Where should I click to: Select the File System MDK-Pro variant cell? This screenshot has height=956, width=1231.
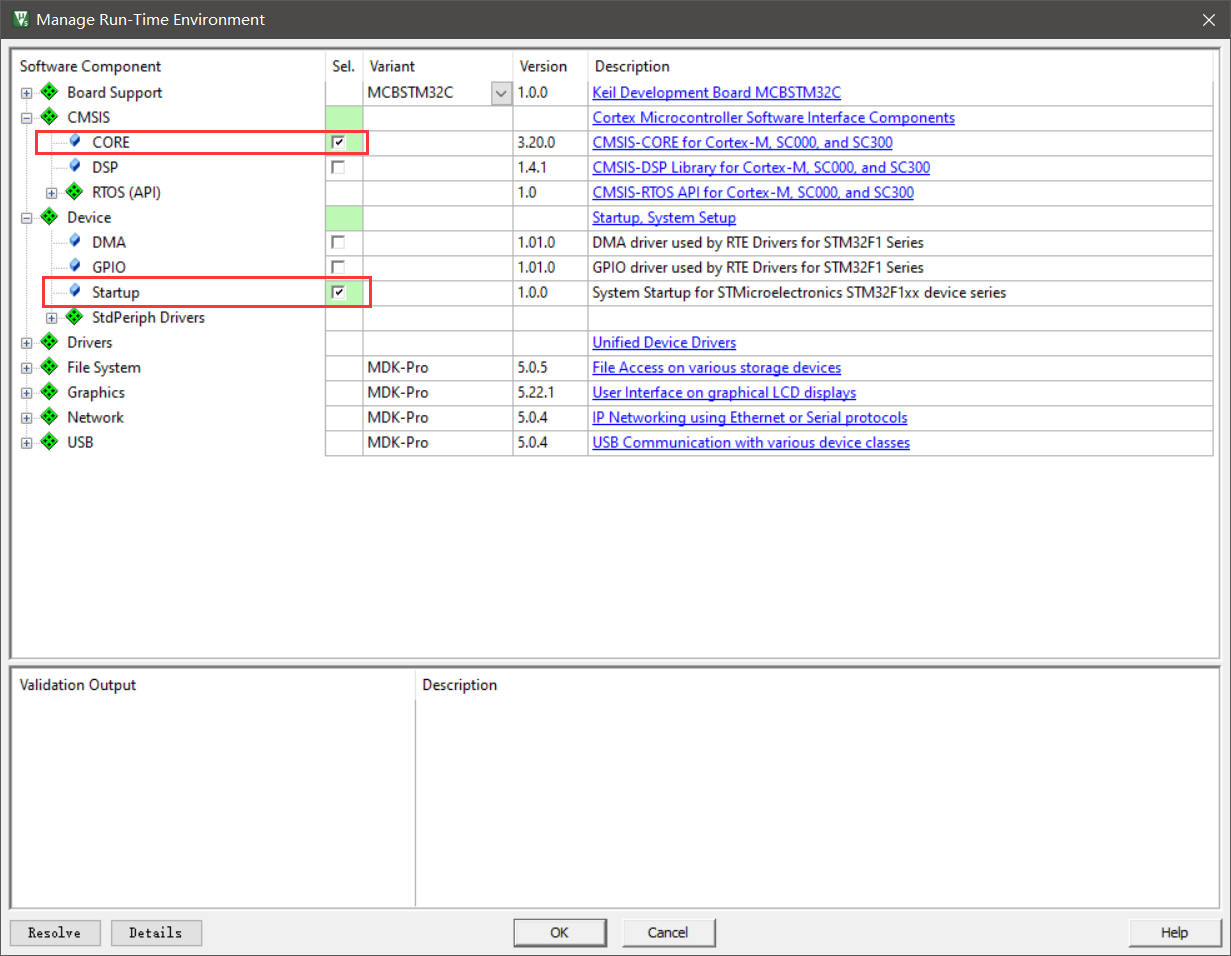[438, 367]
